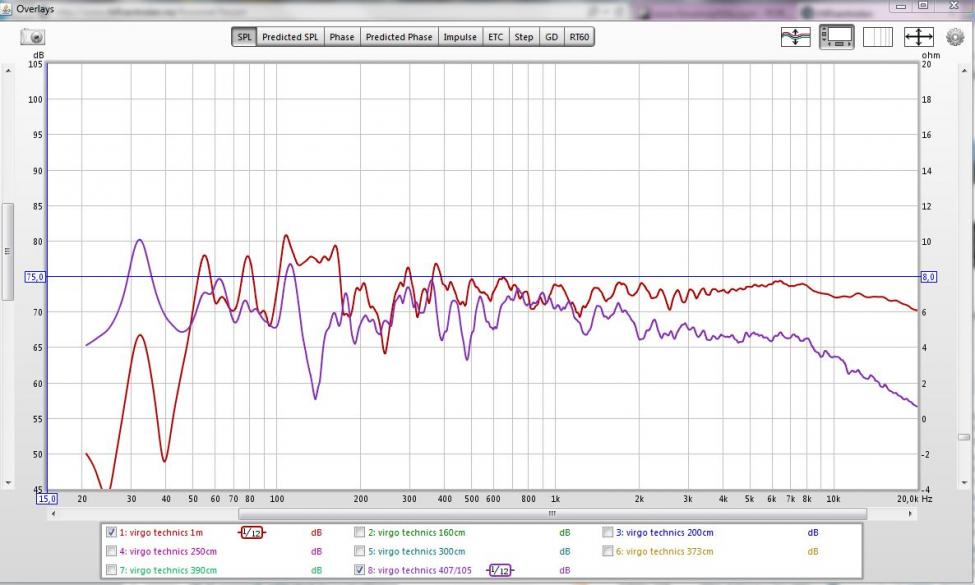The image size is (975, 585).
Task: Open the Predicted Phase tab
Action: [399, 37]
